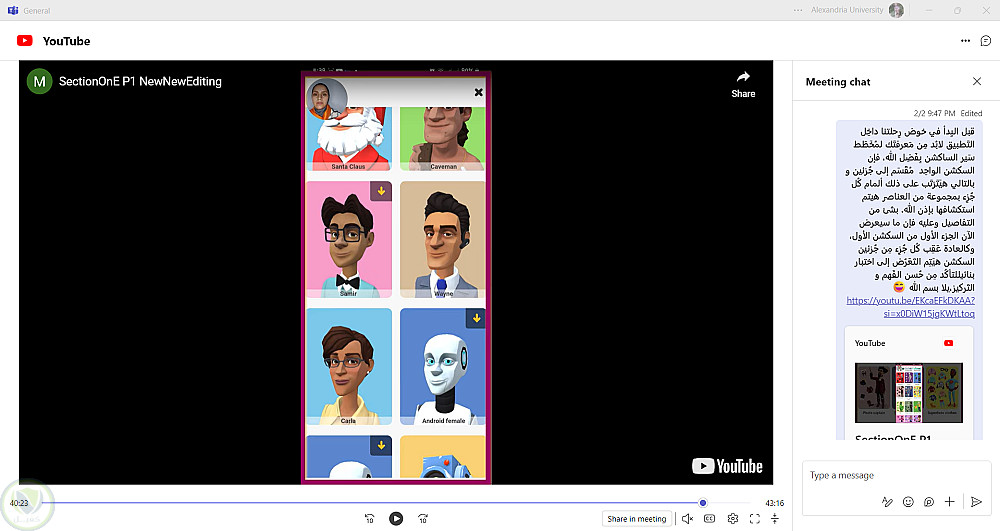Unmute the video with the speaker icon
This screenshot has height=531, width=1000.
point(688,519)
